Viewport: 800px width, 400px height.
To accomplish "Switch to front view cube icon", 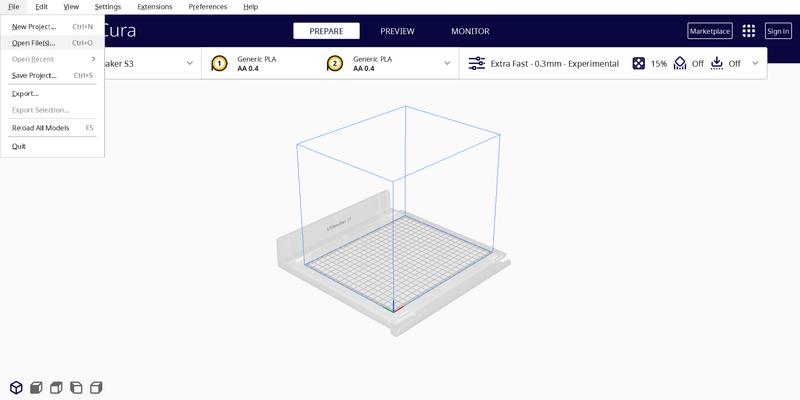I will (x=36, y=387).
